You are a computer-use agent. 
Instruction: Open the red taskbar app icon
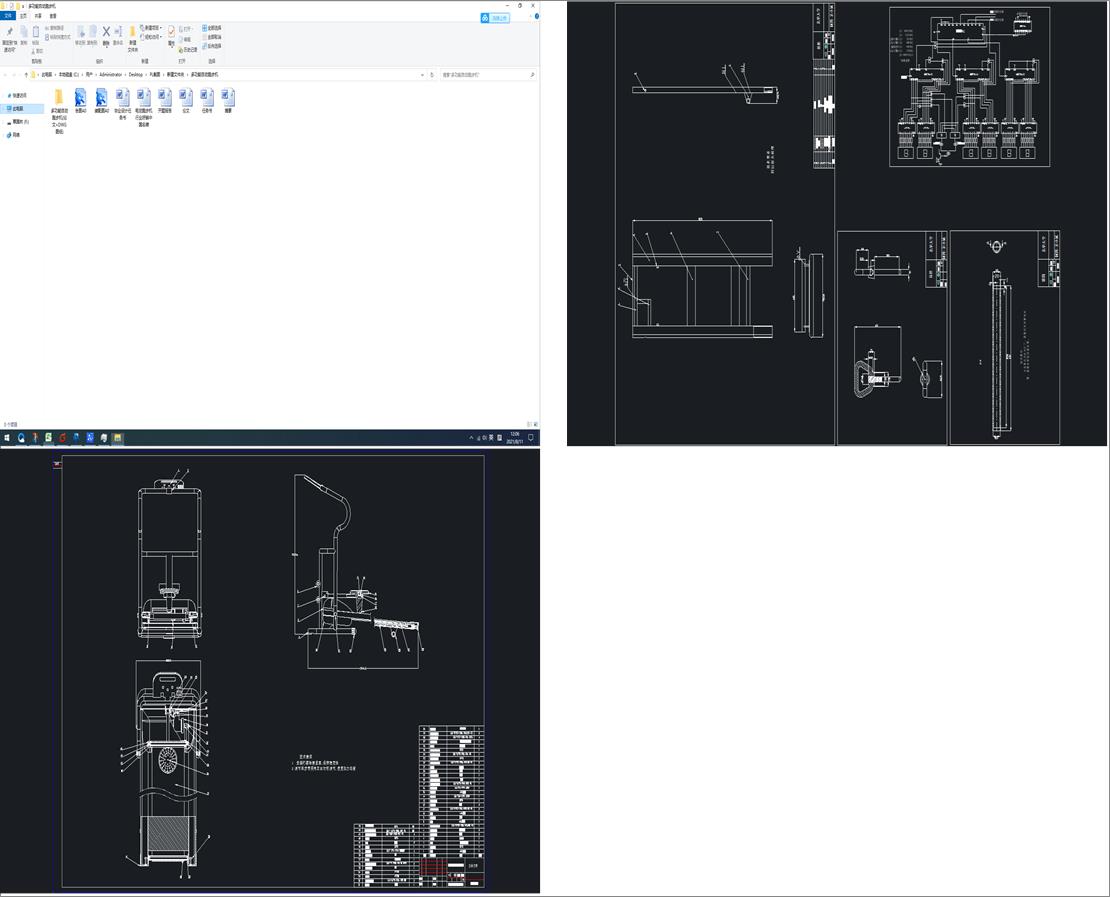point(63,438)
